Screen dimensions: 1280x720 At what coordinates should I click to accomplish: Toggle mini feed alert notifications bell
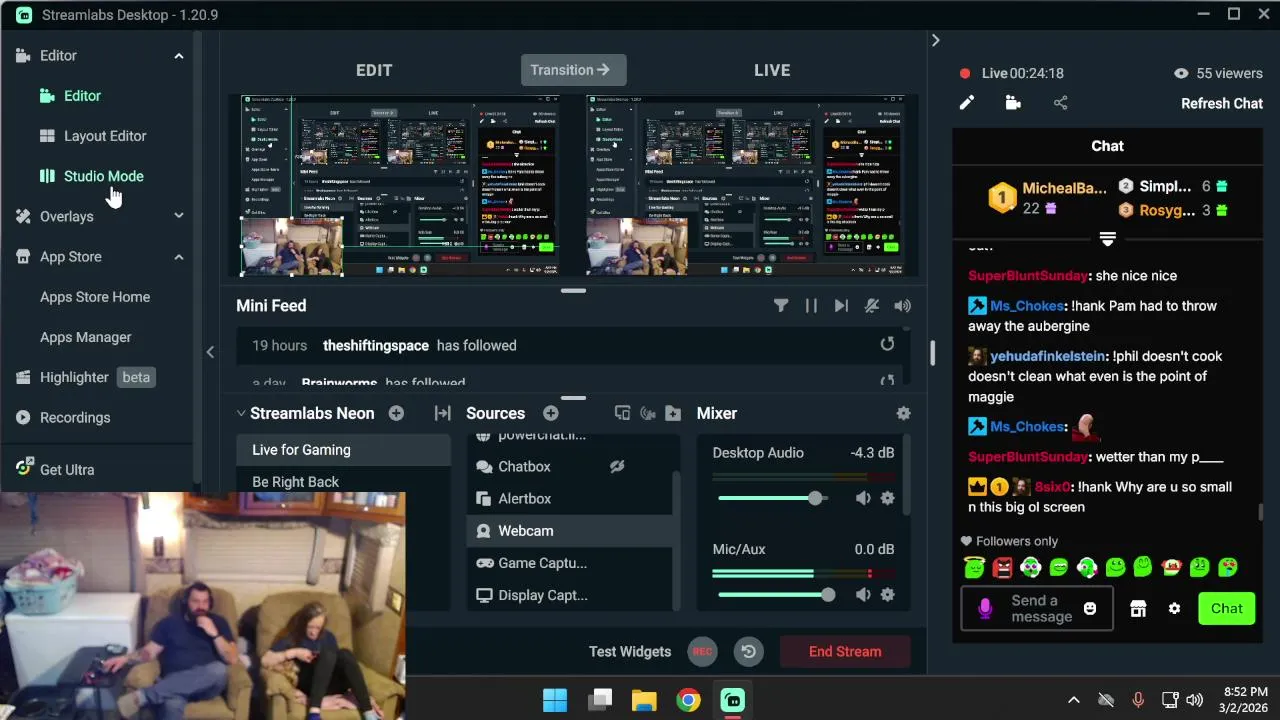pyautogui.click(x=872, y=306)
